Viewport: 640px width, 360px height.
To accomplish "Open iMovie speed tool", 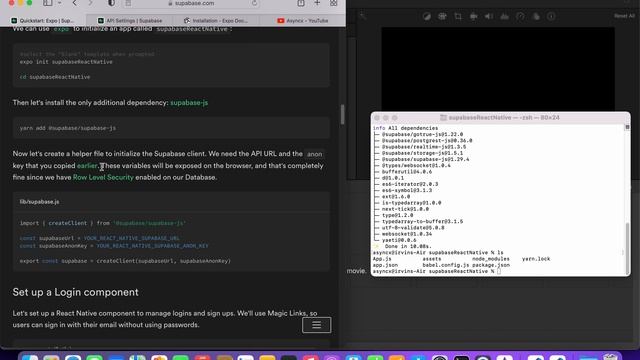I will click(520, 16).
